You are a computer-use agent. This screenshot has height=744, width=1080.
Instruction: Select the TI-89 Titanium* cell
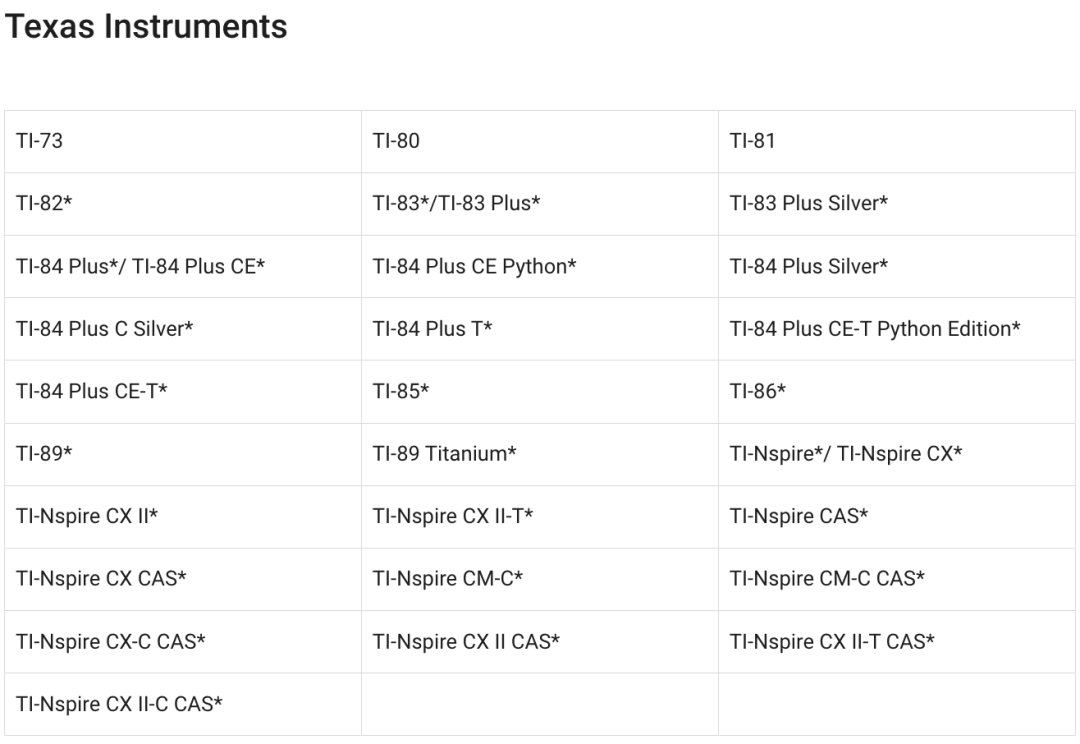point(444,454)
